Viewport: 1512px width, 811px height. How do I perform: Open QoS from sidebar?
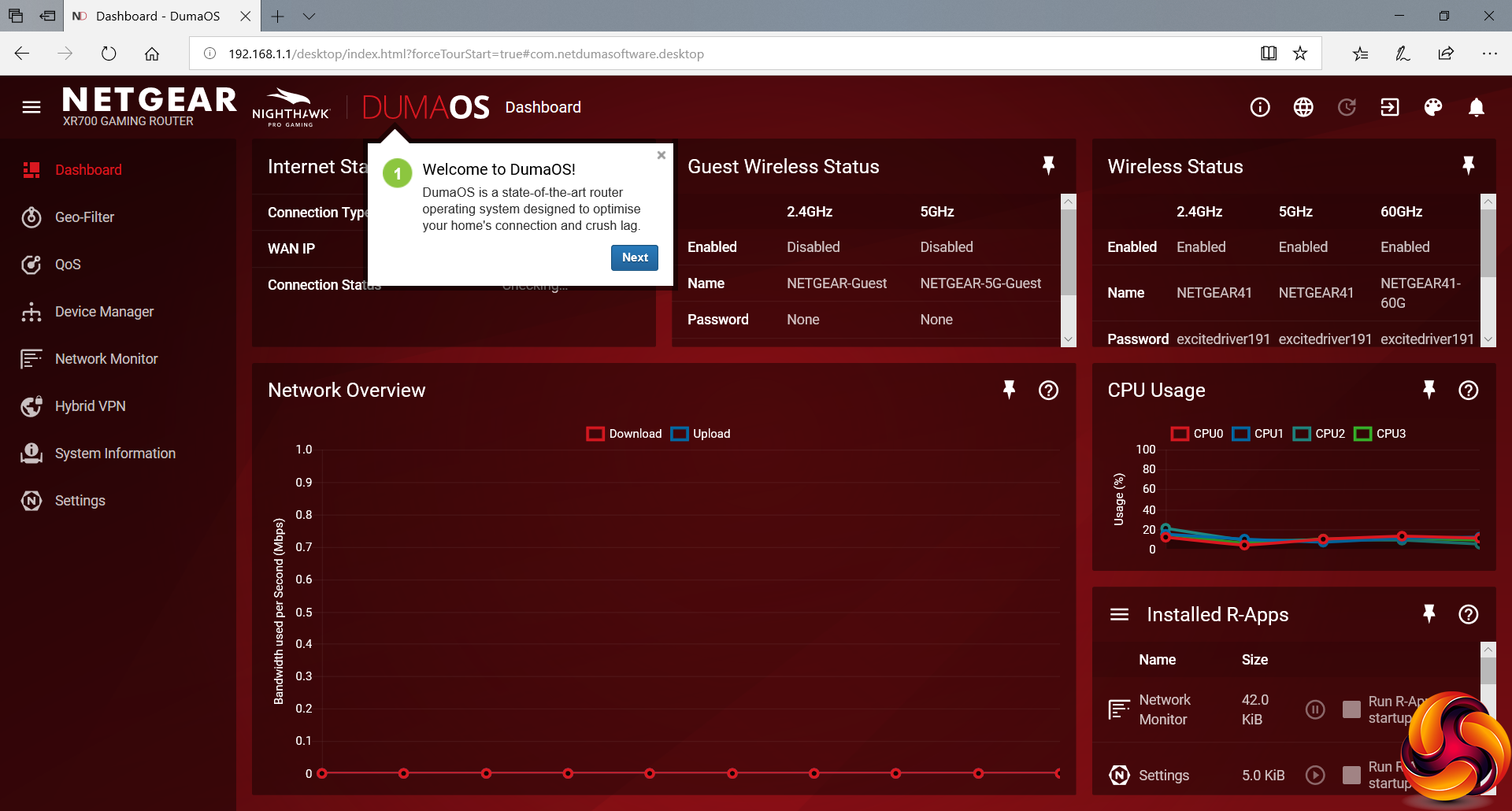pyautogui.click(x=68, y=264)
